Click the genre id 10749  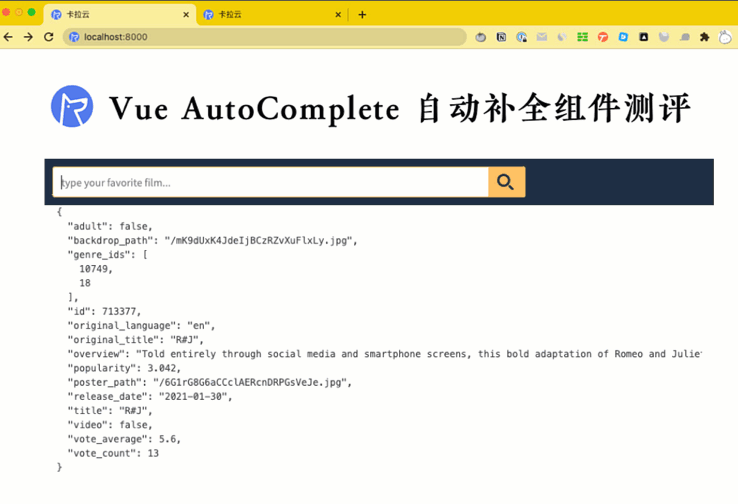coord(96,269)
